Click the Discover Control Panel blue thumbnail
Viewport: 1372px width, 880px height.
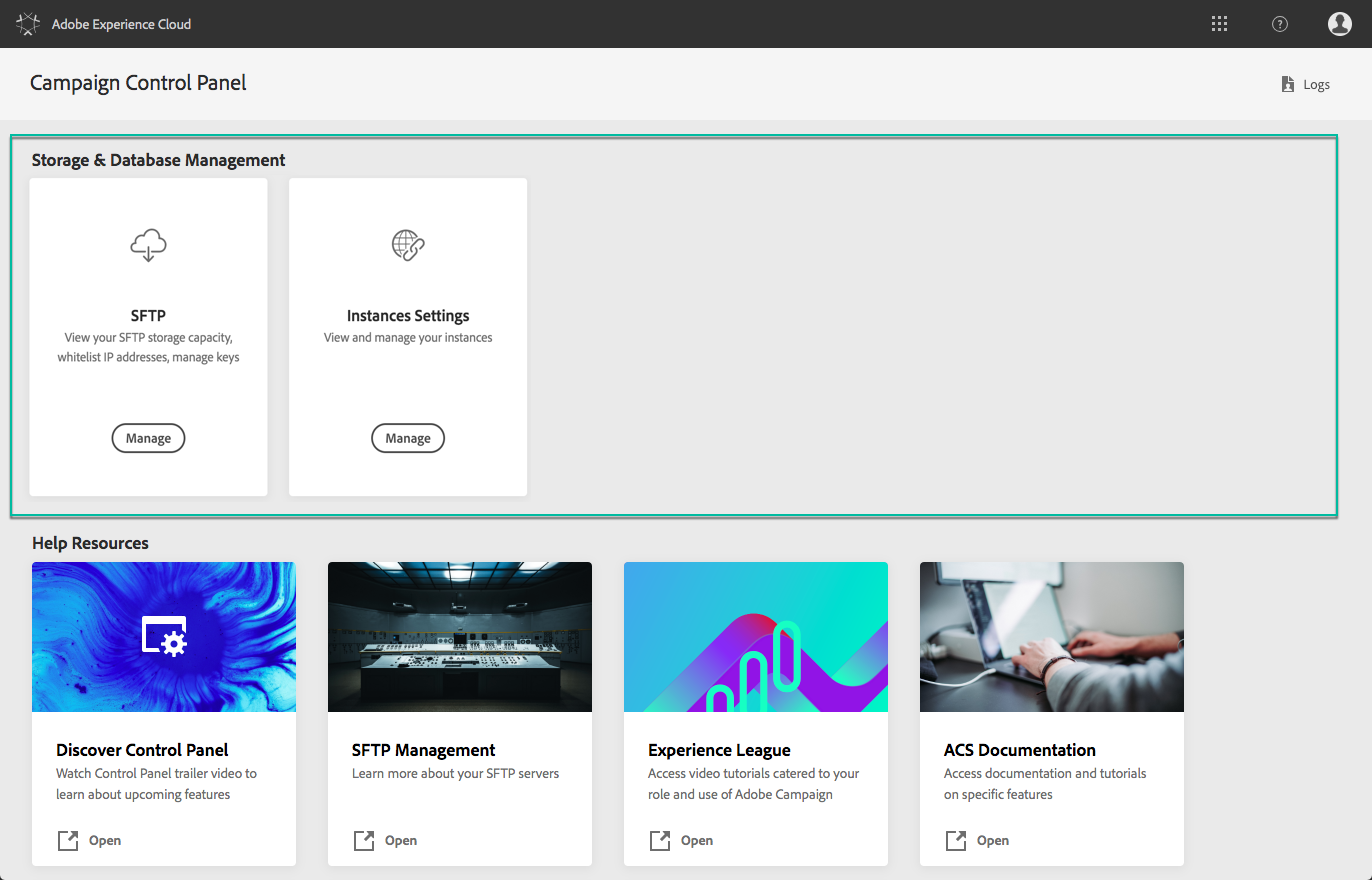(x=164, y=637)
